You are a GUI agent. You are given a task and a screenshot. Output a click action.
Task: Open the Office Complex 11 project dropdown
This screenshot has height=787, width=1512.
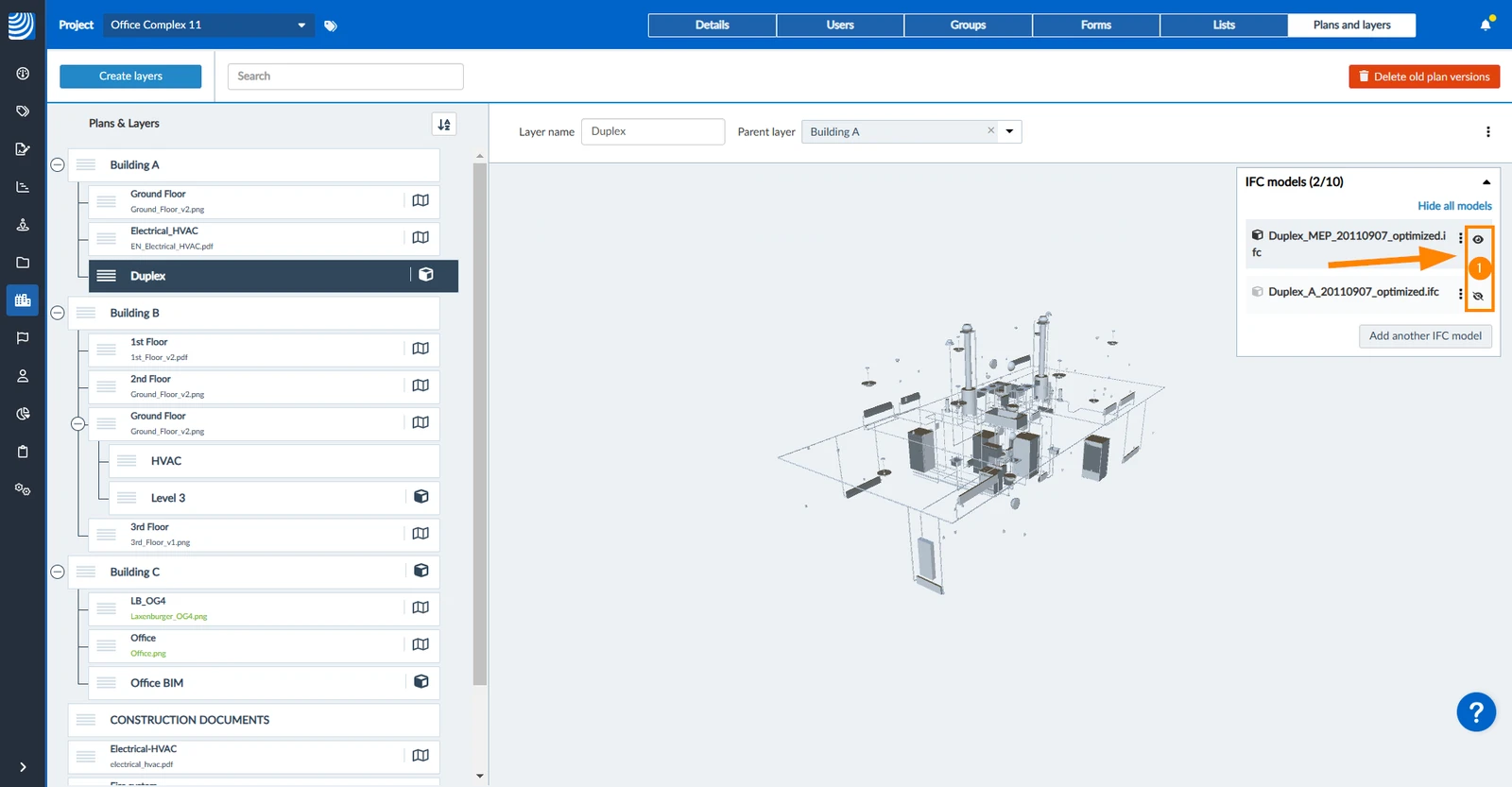[209, 25]
